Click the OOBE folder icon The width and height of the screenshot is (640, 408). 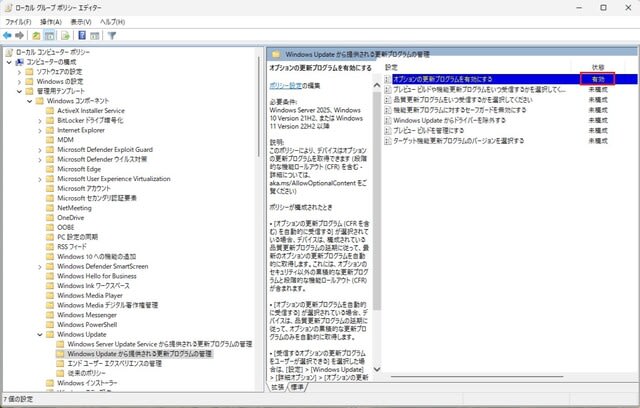coord(50,227)
